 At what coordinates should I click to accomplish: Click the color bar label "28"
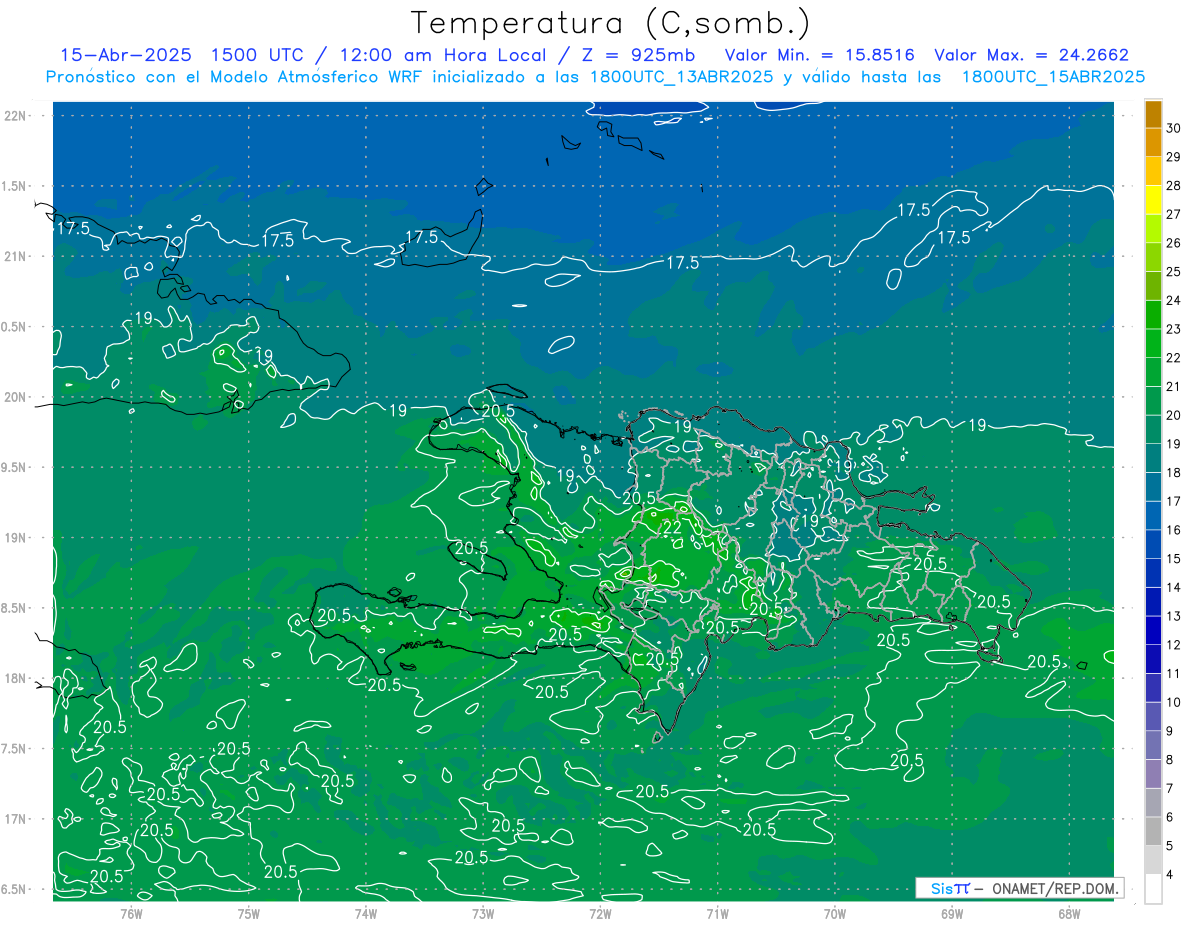(x=1174, y=185)
